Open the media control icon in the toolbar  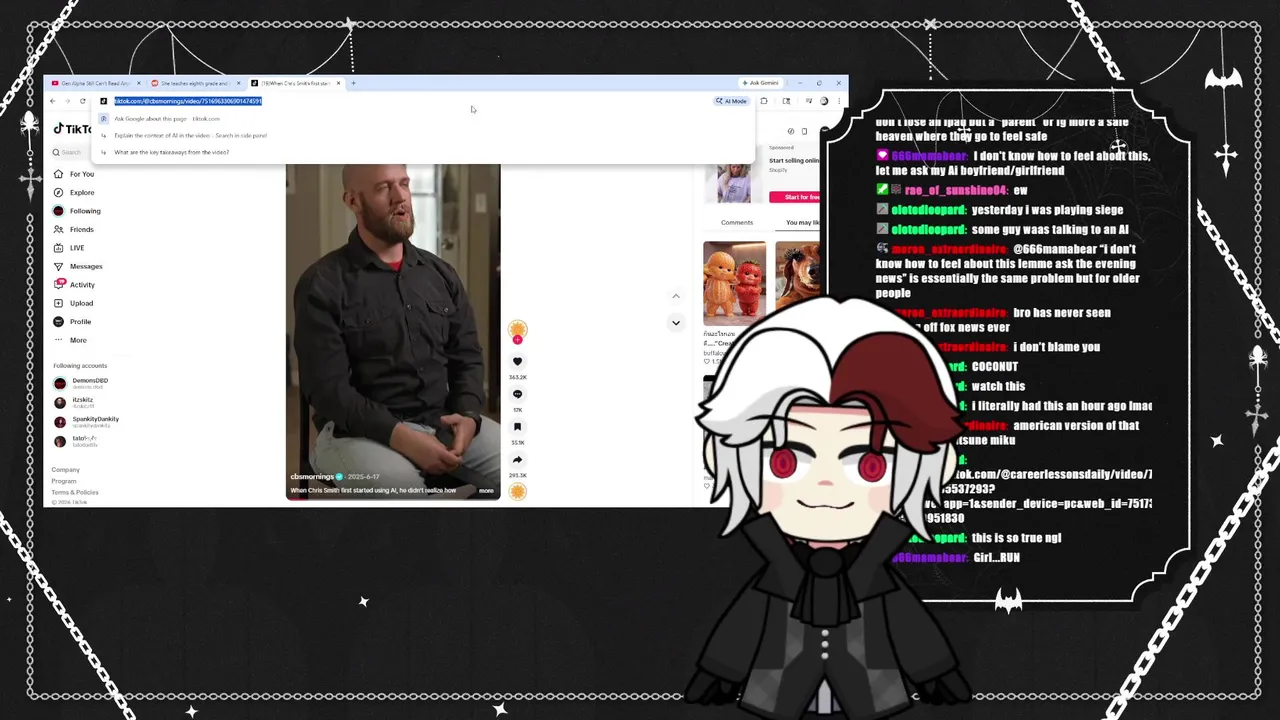(808, 101)
